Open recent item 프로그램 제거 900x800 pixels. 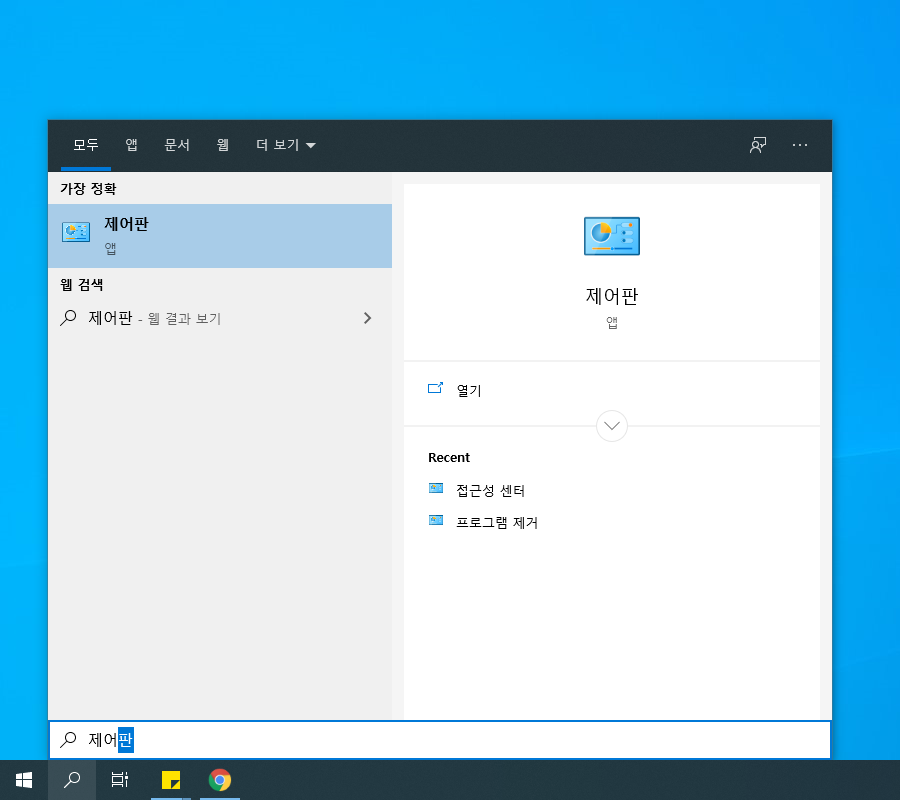[x=497, y=523]
